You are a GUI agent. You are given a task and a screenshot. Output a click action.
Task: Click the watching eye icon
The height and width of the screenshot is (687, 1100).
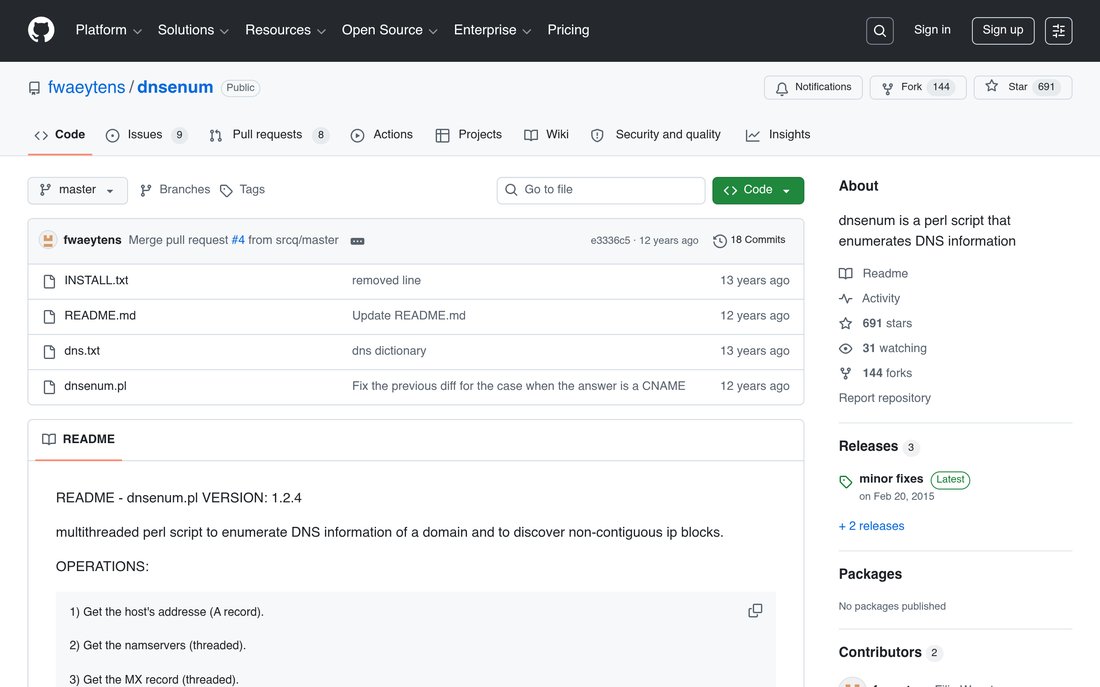click(845, 348)
